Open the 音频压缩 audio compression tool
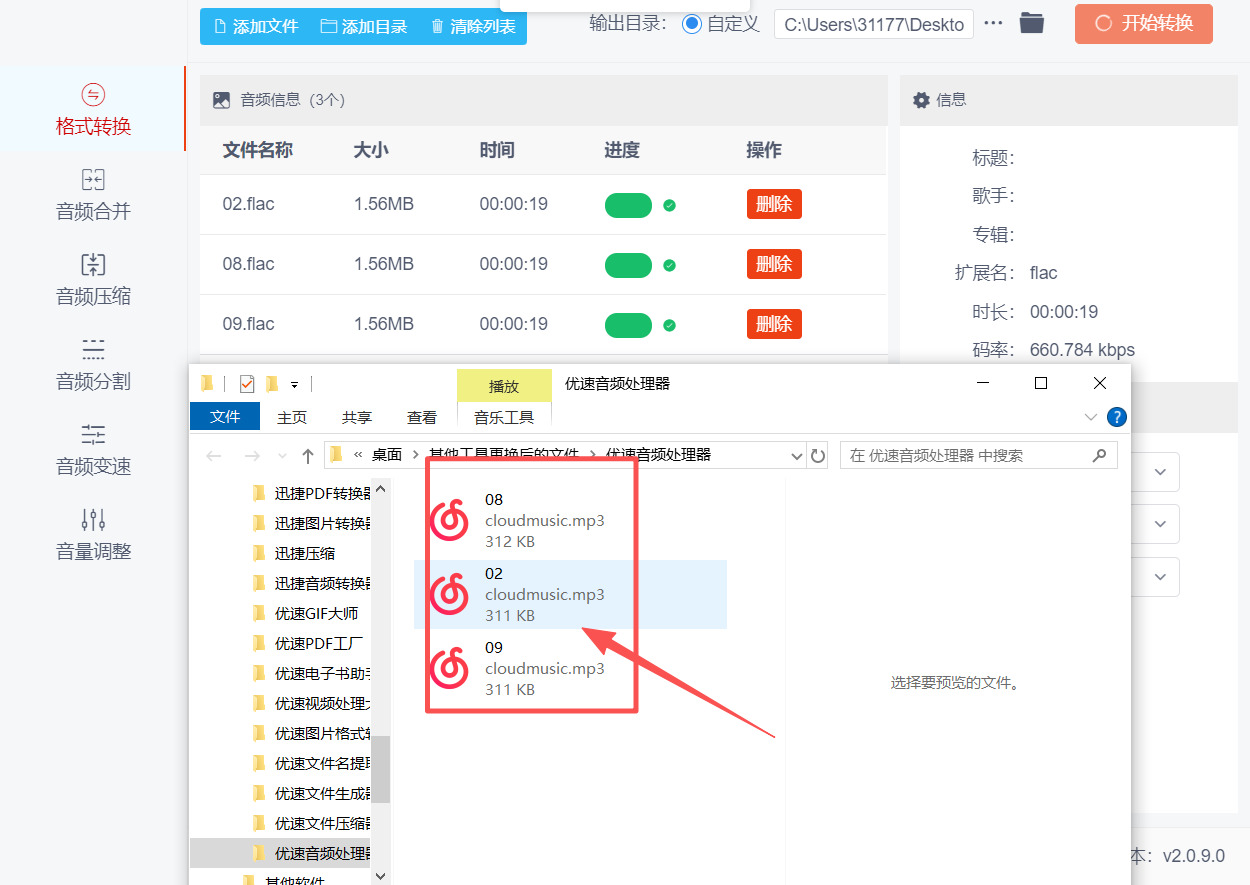 tap(93, 280)
